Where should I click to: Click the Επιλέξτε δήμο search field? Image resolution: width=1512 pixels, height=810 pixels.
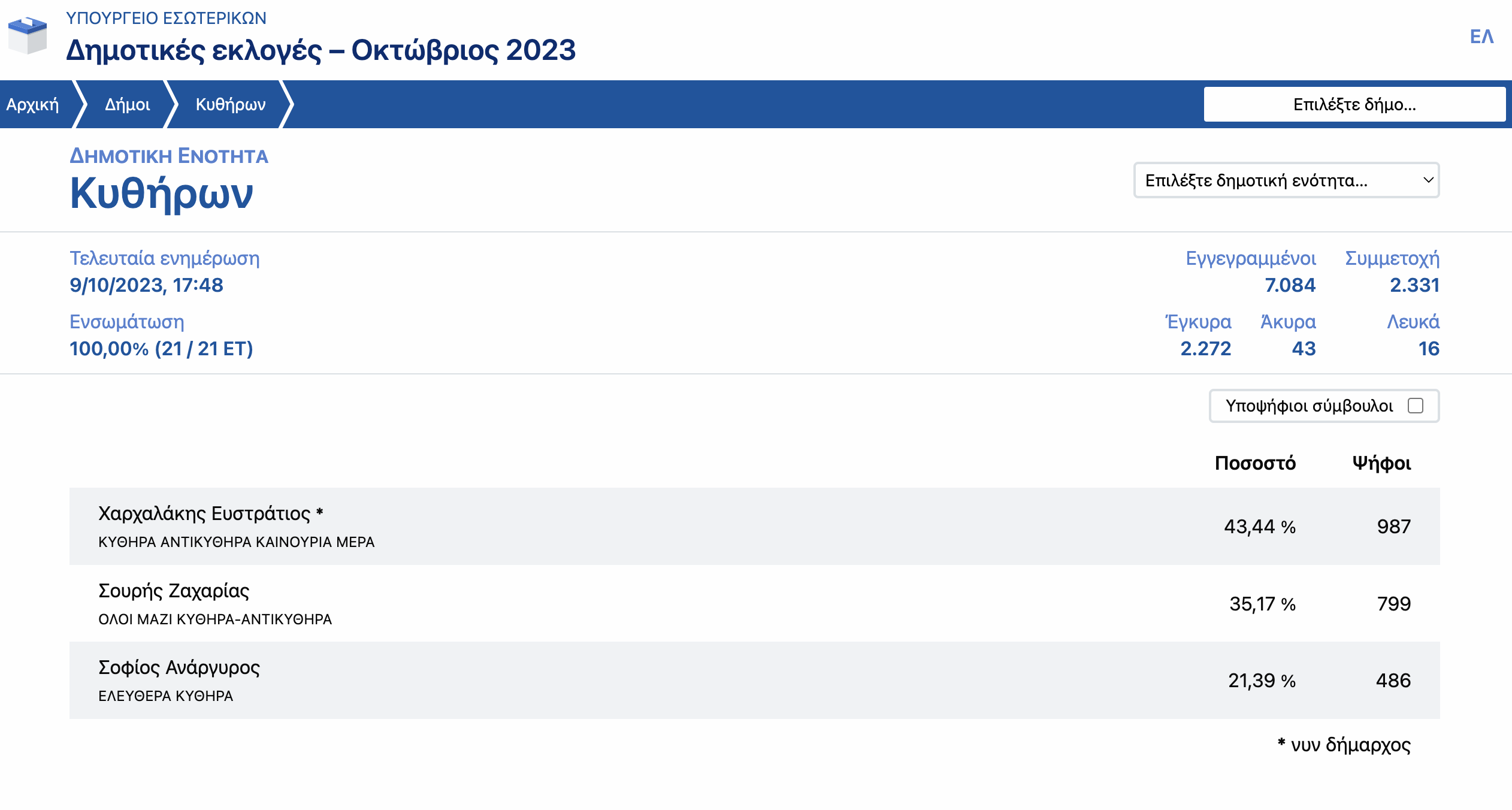point(1354,104)
